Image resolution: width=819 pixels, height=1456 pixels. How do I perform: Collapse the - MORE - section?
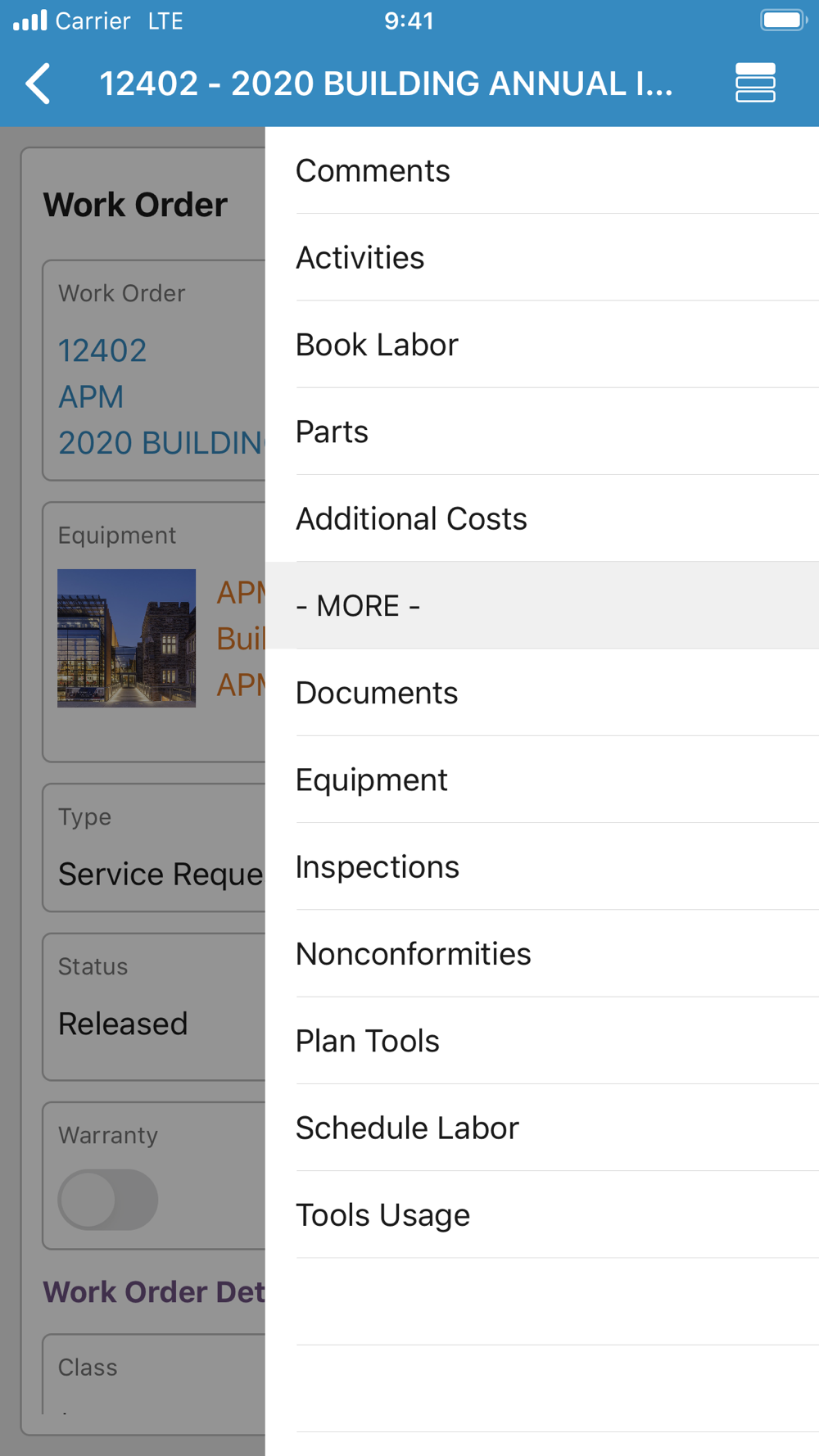pos(542,606)
